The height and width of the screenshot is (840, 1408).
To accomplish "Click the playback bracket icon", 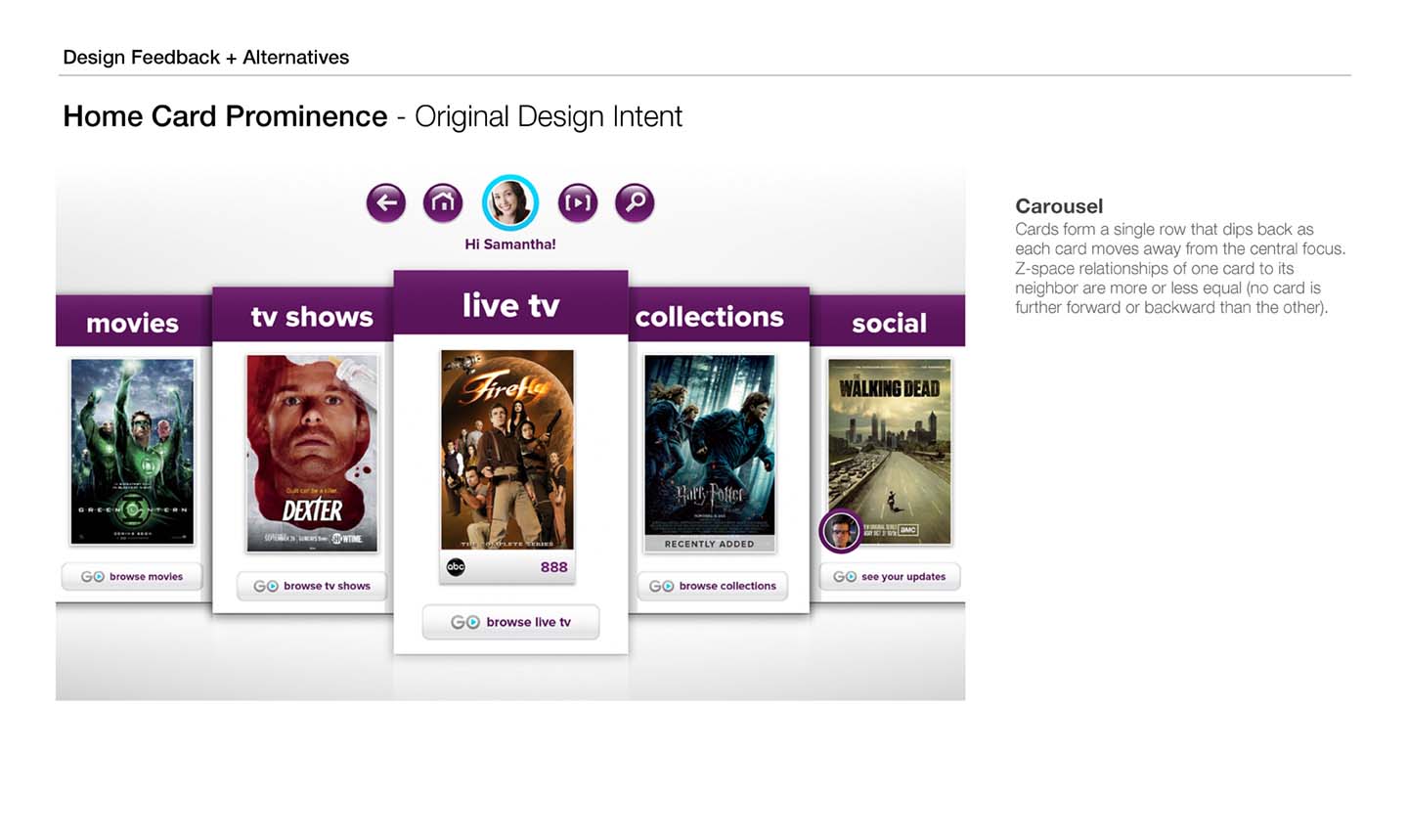I will 578,202.
